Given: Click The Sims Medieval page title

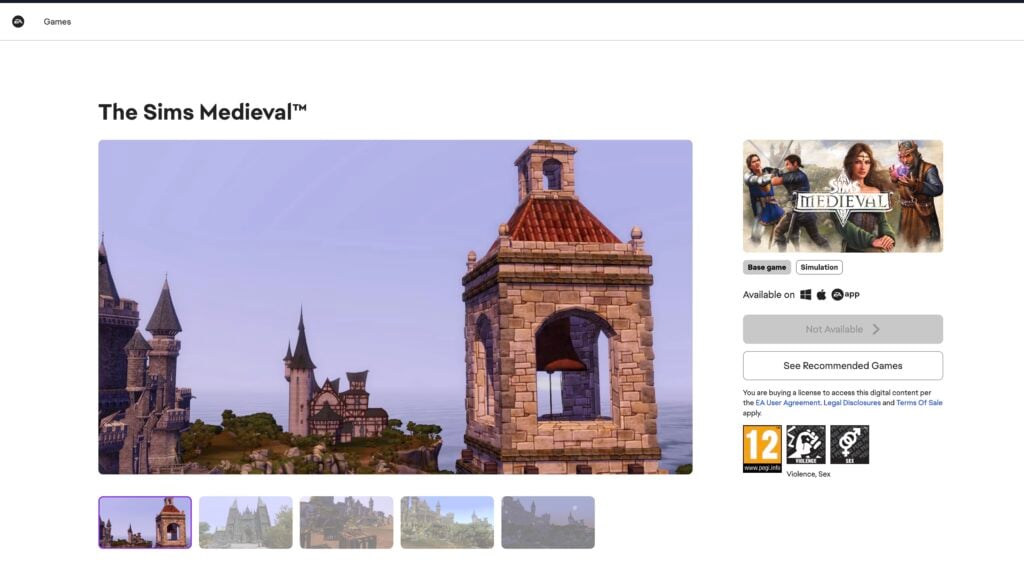Looking at the screenshot, I should (202, 112).
